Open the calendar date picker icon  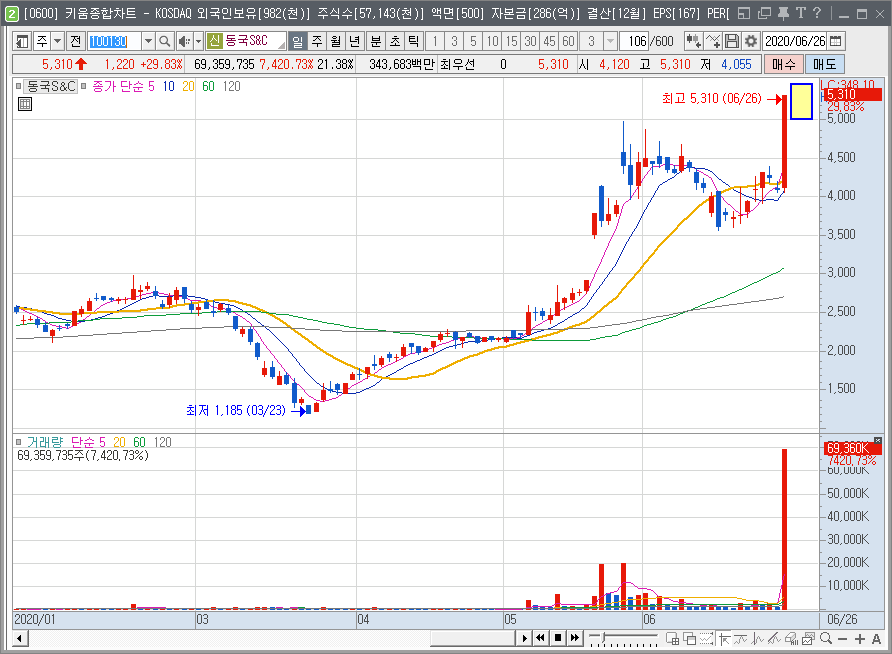pyautogui.click(x=836, y=41)
